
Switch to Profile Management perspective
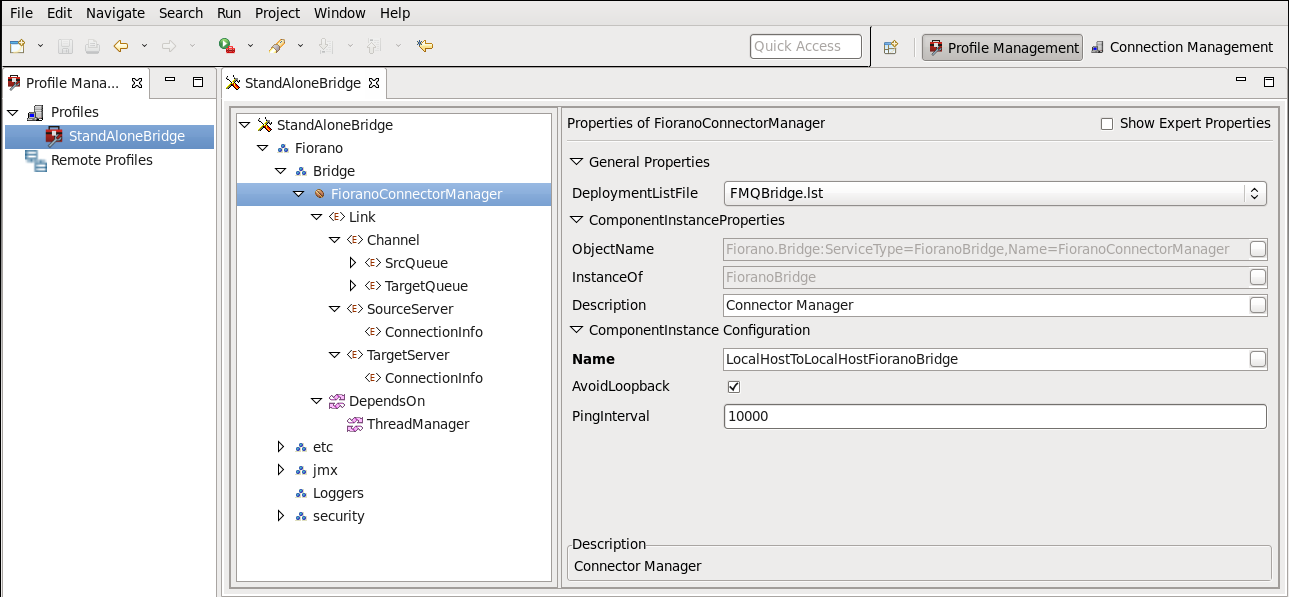[1002, 47]
